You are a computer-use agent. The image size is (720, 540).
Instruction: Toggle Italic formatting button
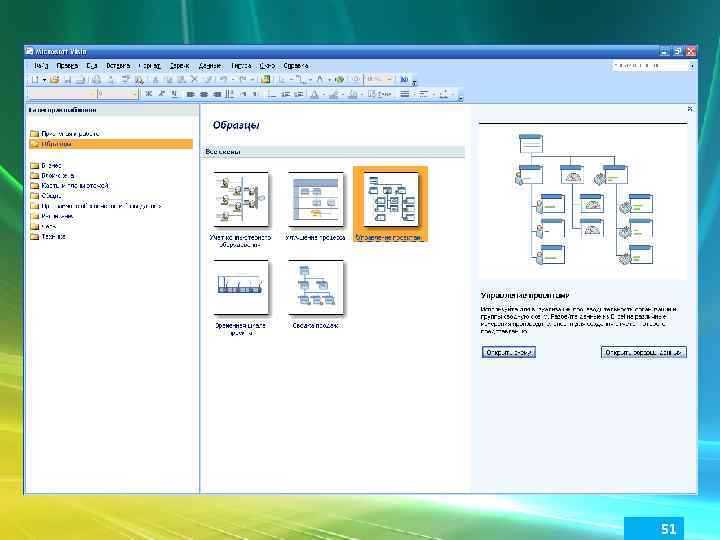click(x=162, y=94)
